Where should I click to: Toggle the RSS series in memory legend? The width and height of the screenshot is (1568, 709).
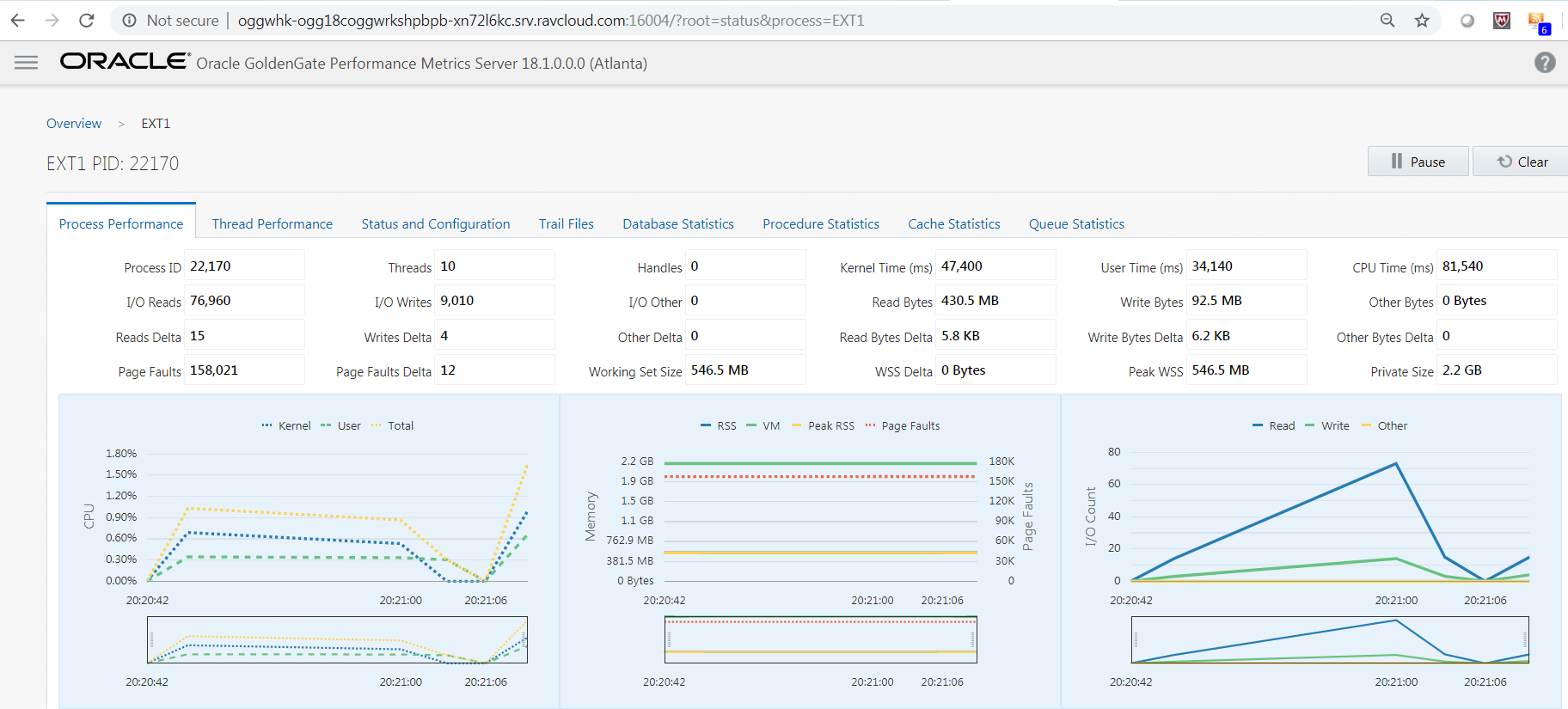tap(719, 425)
